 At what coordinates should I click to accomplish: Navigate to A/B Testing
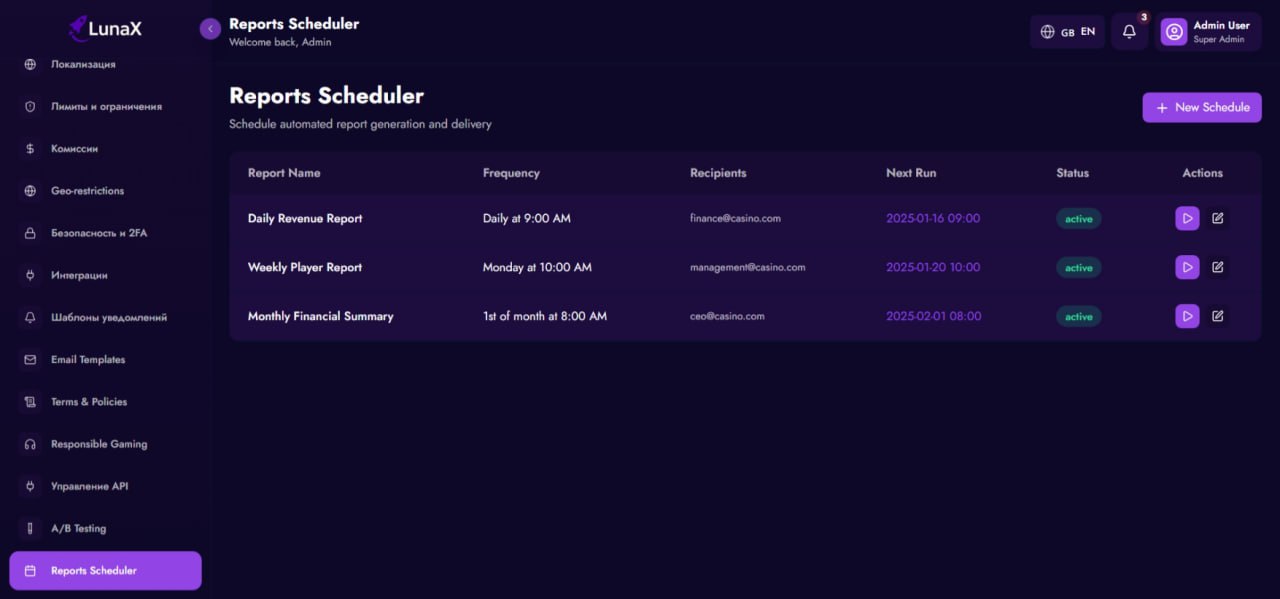point(105,528)
